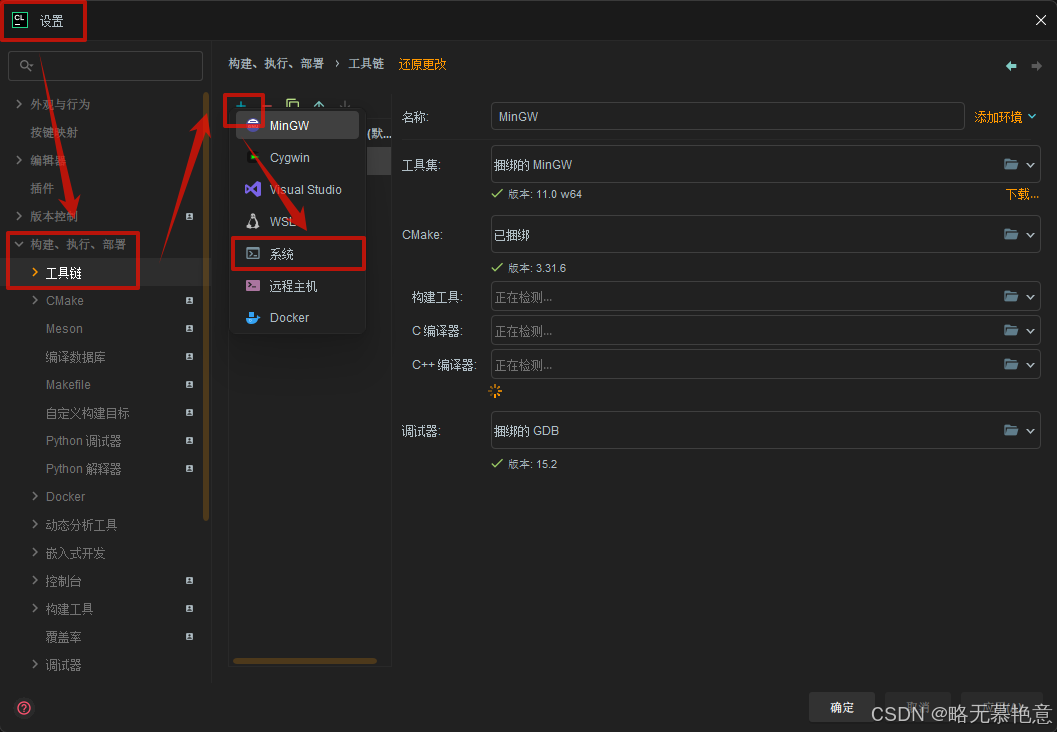The width and height of the screenshot is (1057, 732).
Task: Click the 名称 field containing MinGW
Action: (727, 116)
